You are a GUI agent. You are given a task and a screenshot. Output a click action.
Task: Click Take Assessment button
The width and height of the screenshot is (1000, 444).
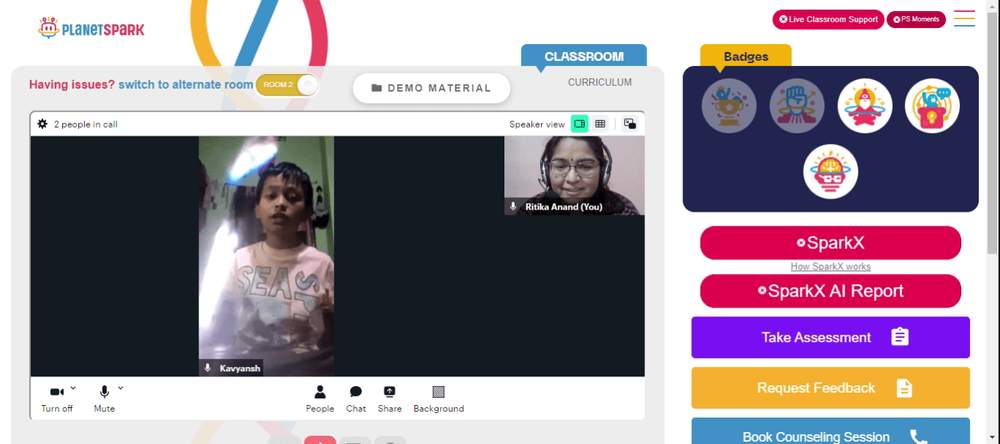click(x=830, y=337)
